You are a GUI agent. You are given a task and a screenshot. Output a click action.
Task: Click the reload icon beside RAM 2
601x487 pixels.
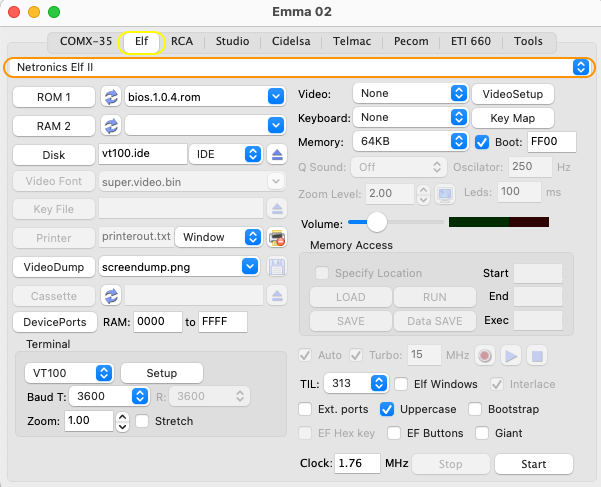pyautogui.click(x=111, y=126)
